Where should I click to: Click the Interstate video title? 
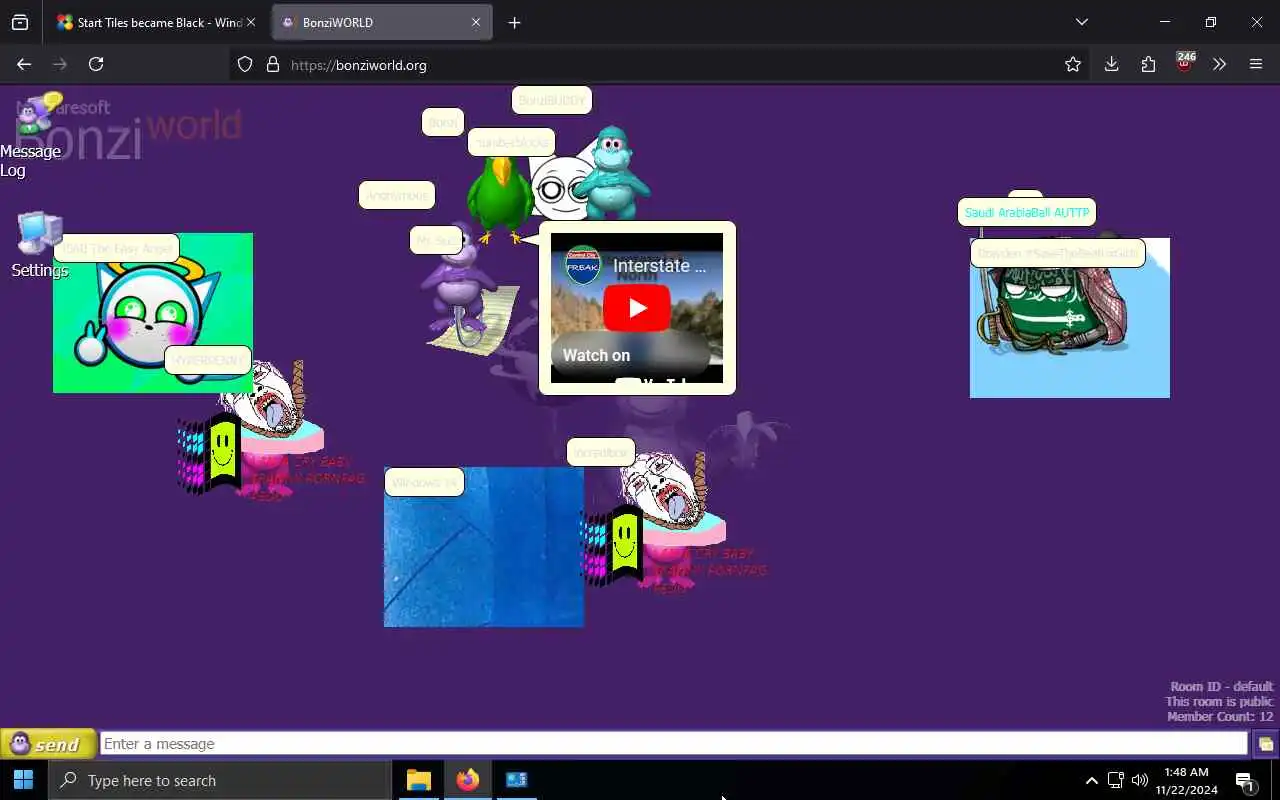pos(660,266)
